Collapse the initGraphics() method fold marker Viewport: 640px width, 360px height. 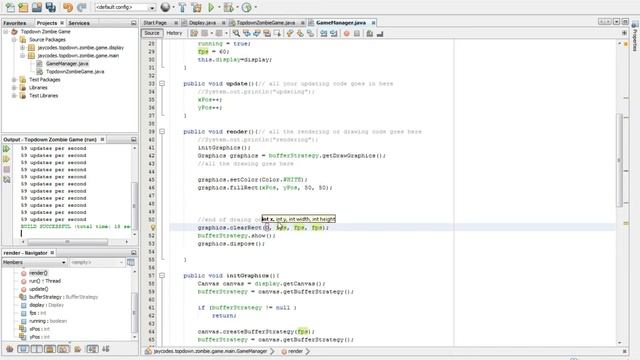click(x=162, y=276)
